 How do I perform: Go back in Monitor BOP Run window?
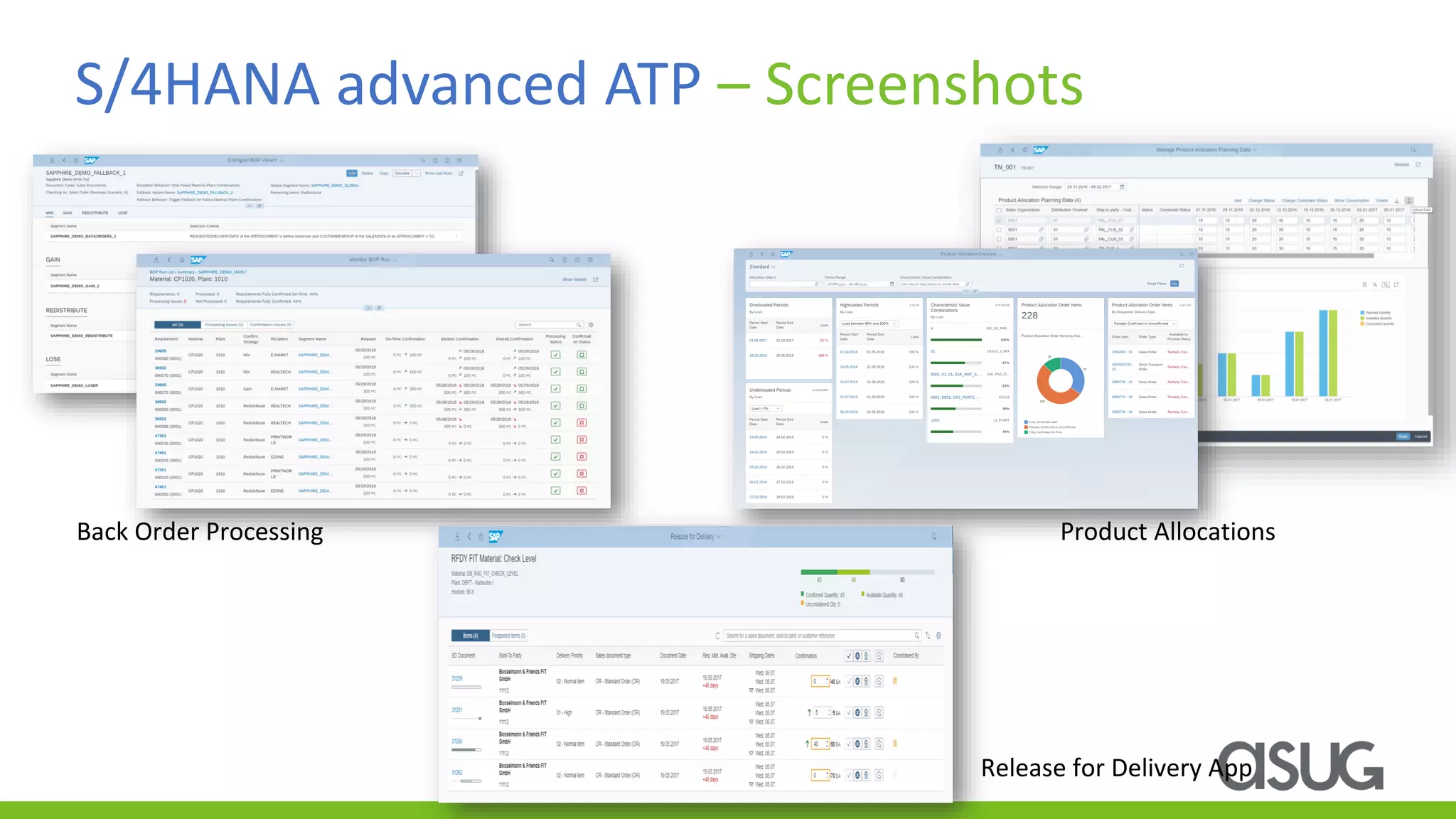(x=169, y=259)
